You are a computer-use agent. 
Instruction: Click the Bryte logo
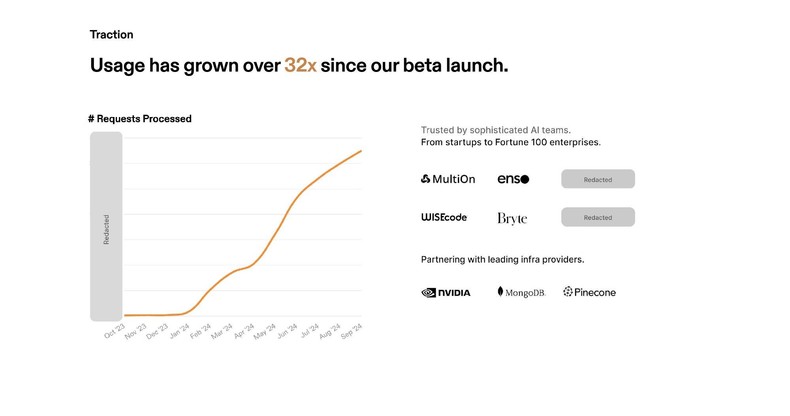(512, 218)
